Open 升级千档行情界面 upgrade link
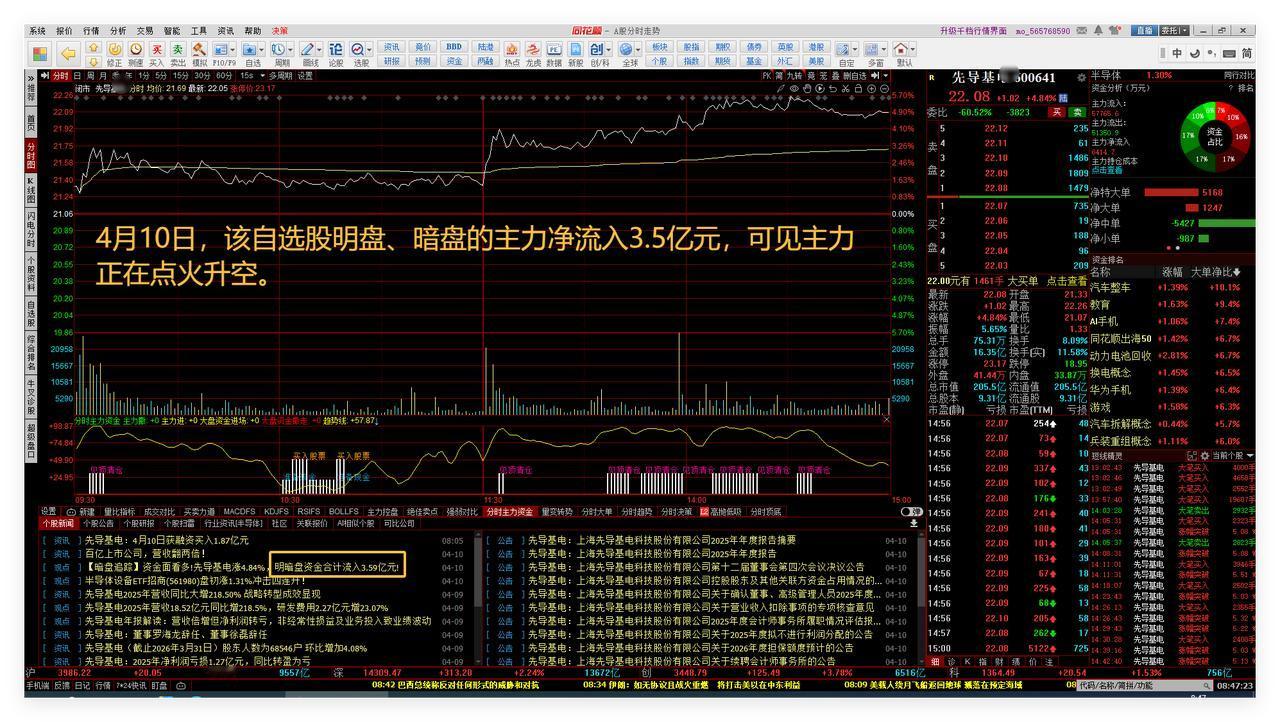This screenshot has height=722, width=1280. point(973,31)
